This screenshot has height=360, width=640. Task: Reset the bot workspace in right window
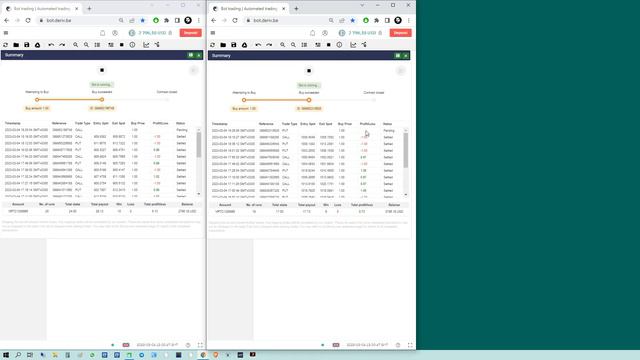(x=212, y=45)
